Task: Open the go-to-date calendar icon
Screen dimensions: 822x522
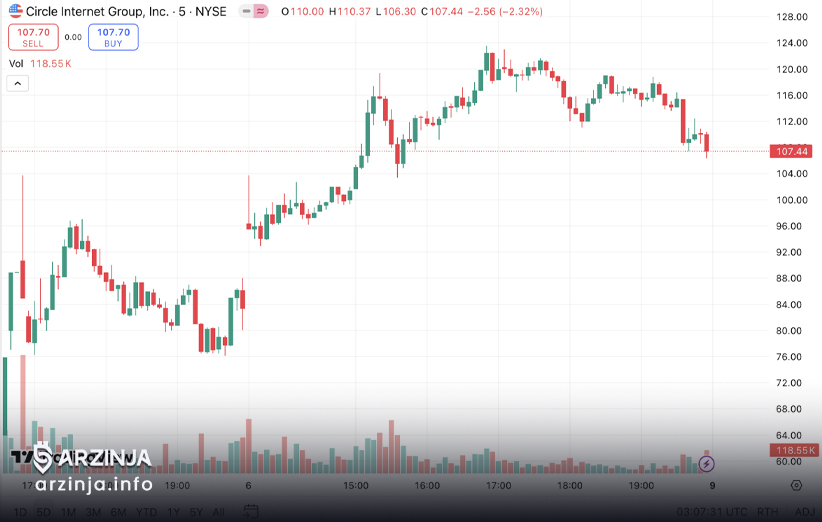Action: [x=251, y=512]
